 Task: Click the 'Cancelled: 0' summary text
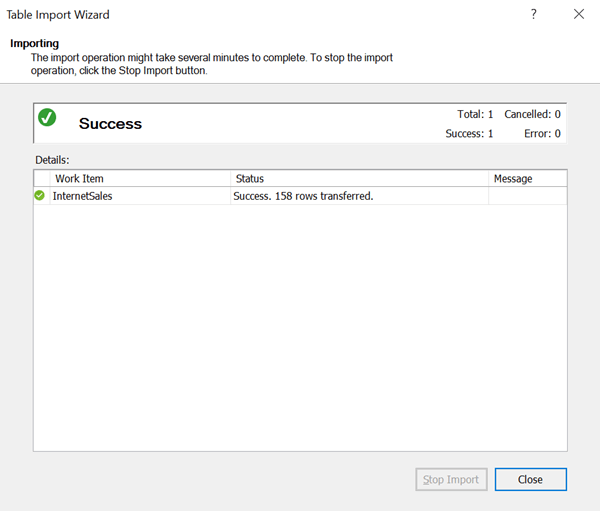532,114
